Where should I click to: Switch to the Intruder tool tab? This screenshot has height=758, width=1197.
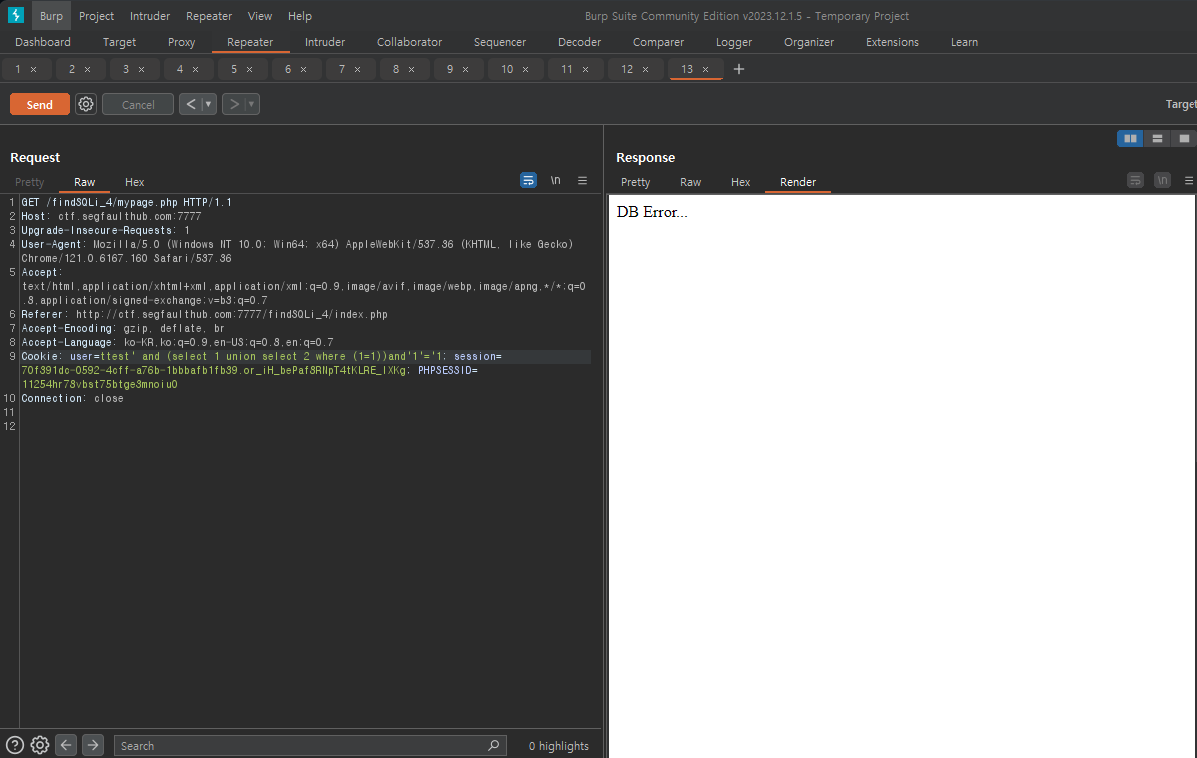tap(325, 42)
